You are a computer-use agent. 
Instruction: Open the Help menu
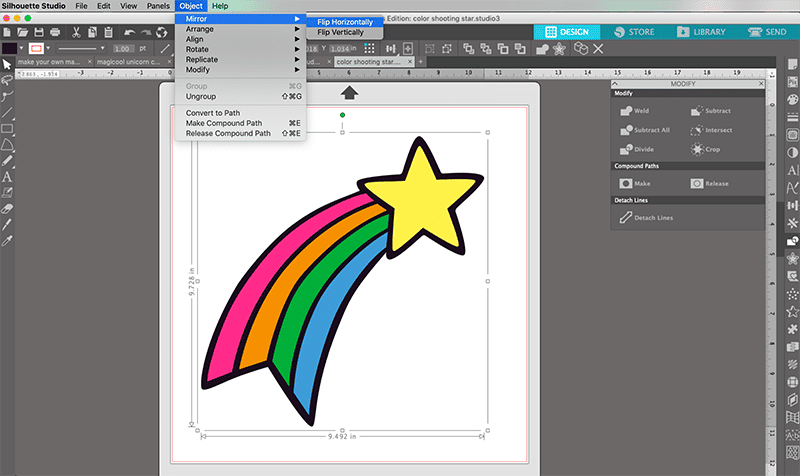tap(220, 6)
